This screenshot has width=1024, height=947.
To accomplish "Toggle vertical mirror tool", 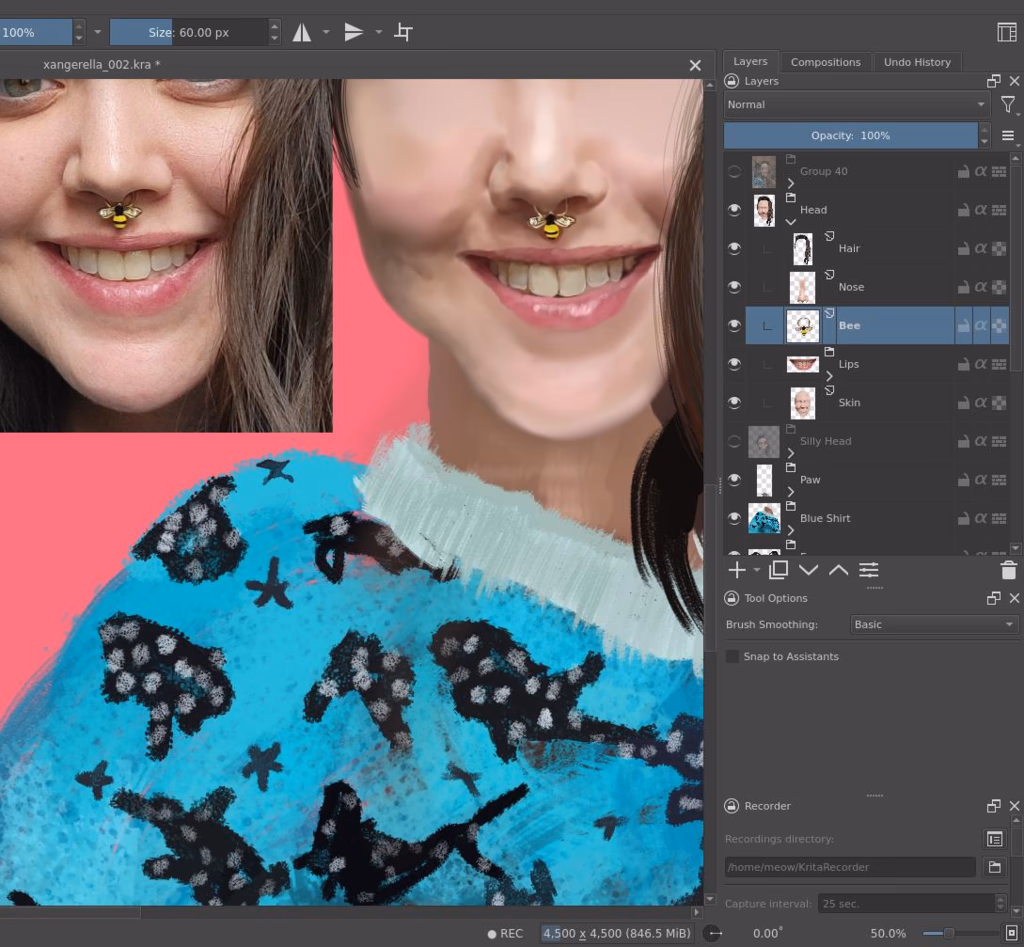I will click(354, 32).
